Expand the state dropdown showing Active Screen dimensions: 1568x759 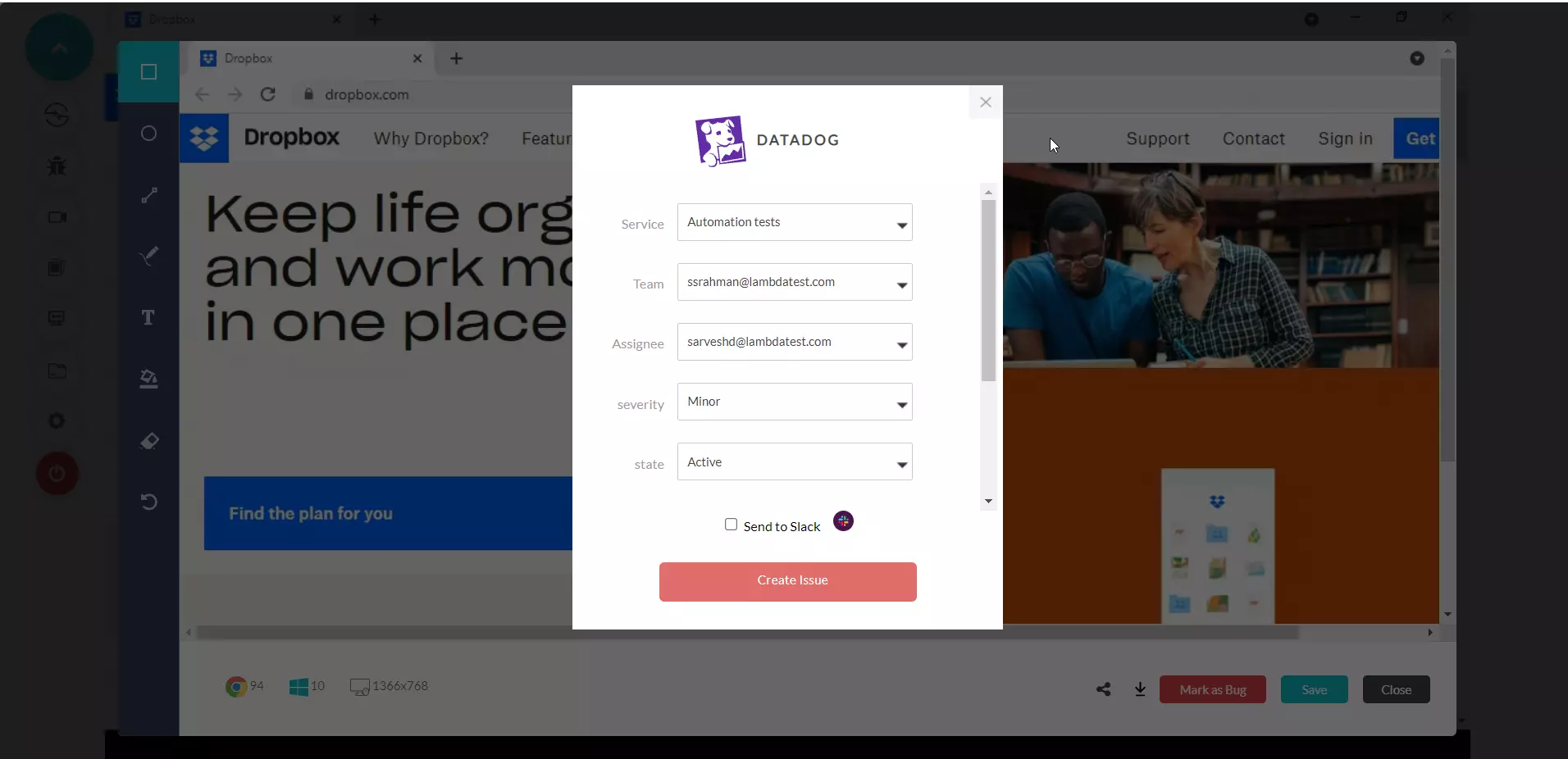794,461
